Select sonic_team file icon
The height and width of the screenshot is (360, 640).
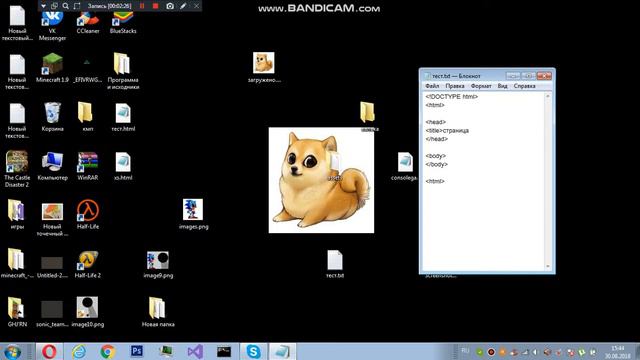(52, 314)
